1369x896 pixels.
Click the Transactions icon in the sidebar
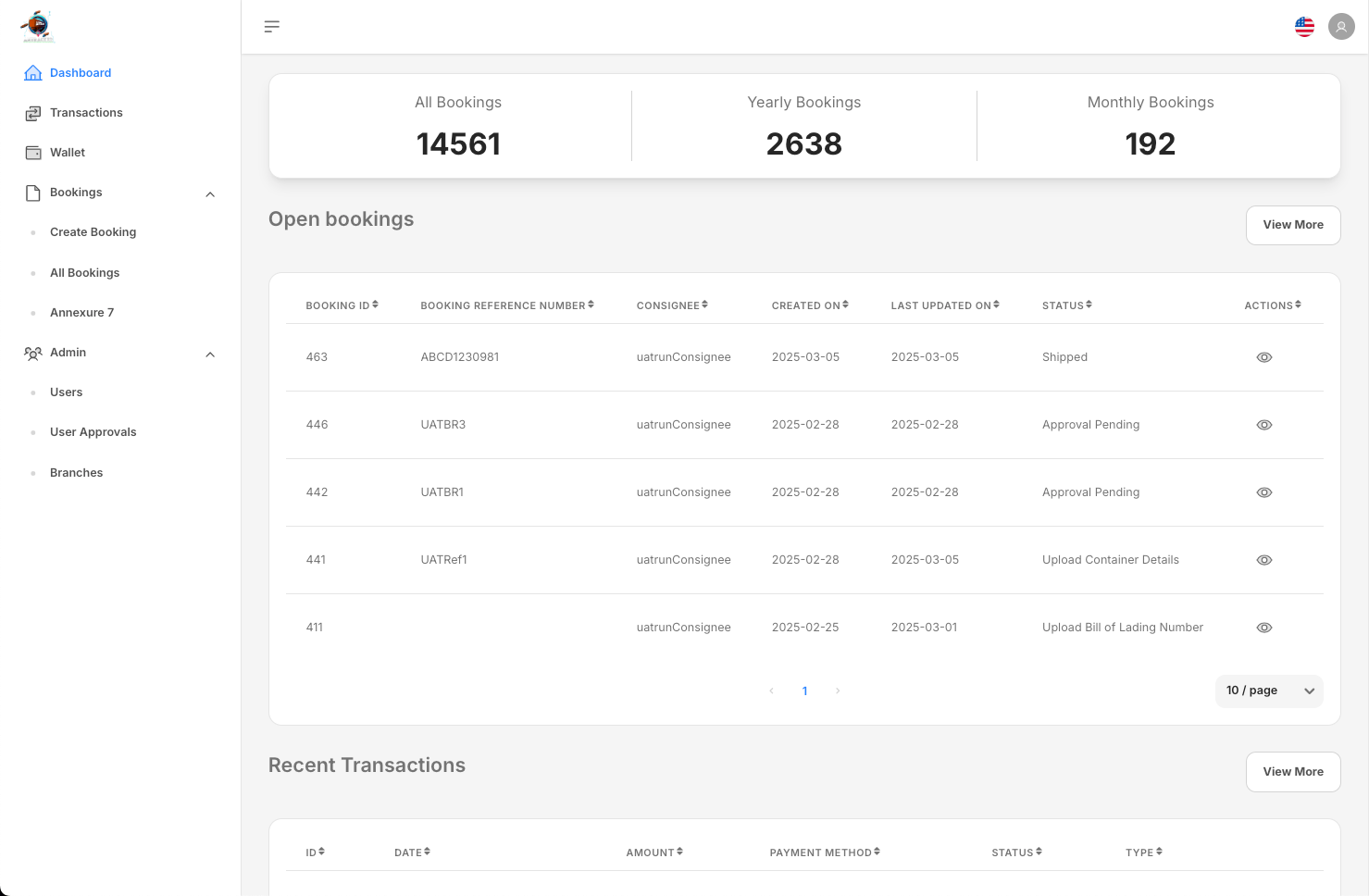pos(33,113)
